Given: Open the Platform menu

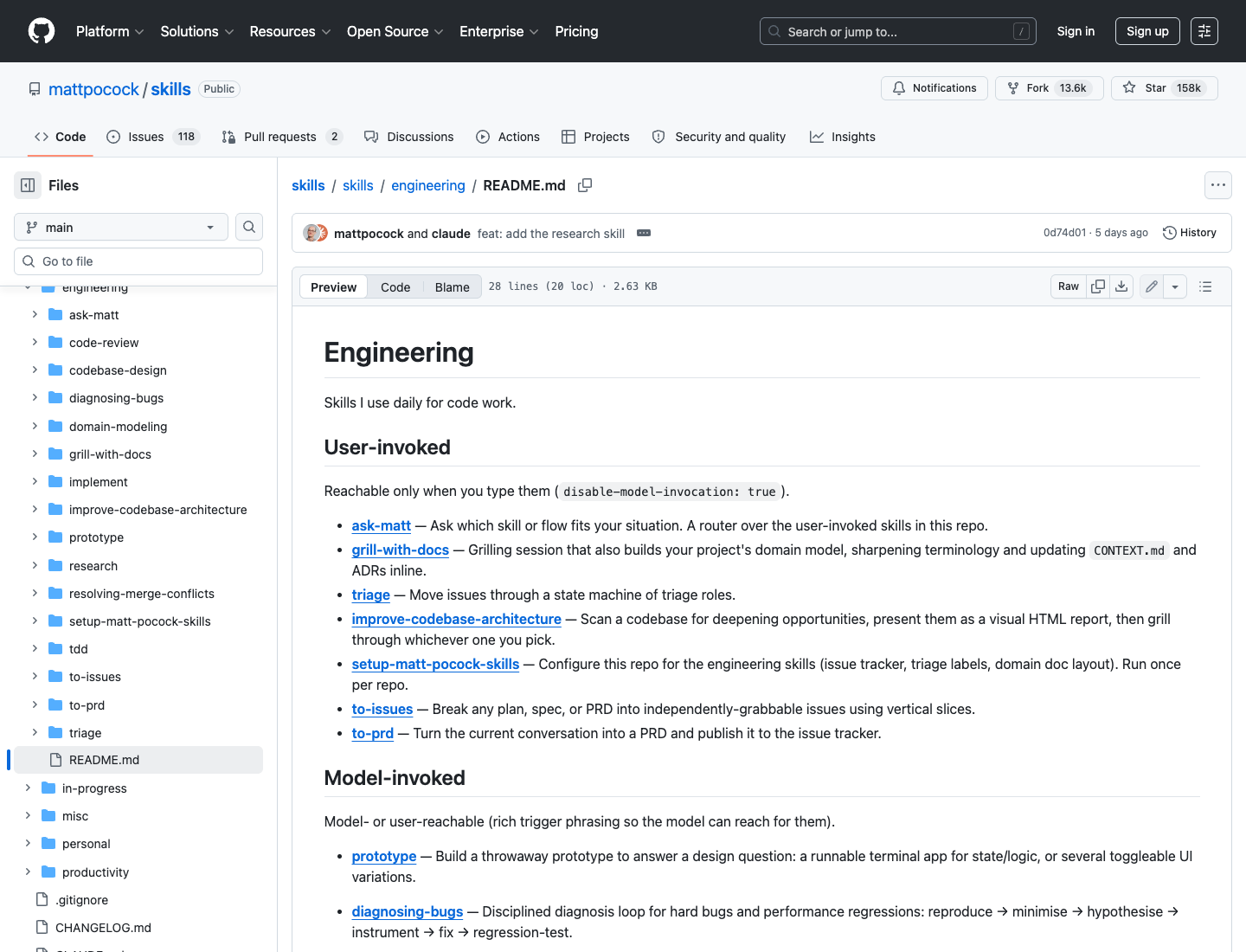Looking at the screenshot, I should point(110,31).
